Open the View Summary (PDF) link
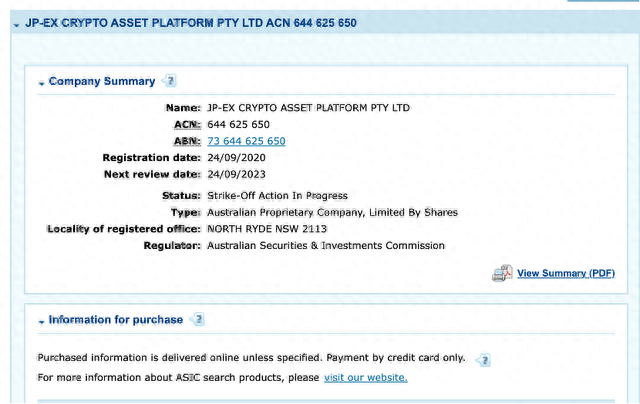The width and height of the screenshot is (640, 404). tap(565, 273)
